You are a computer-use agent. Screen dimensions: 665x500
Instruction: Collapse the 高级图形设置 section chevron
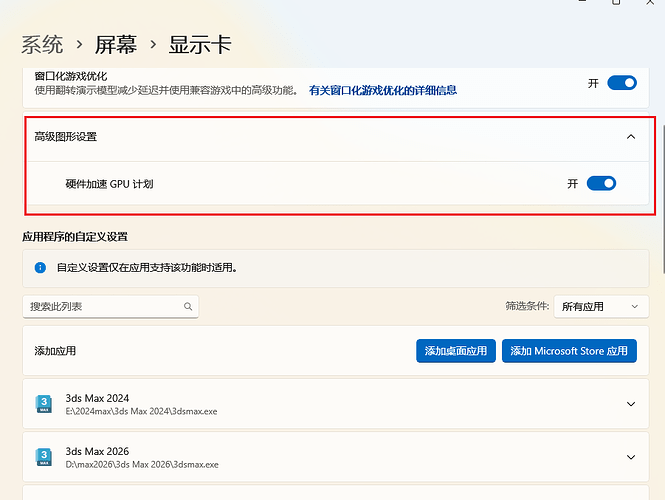630,137
